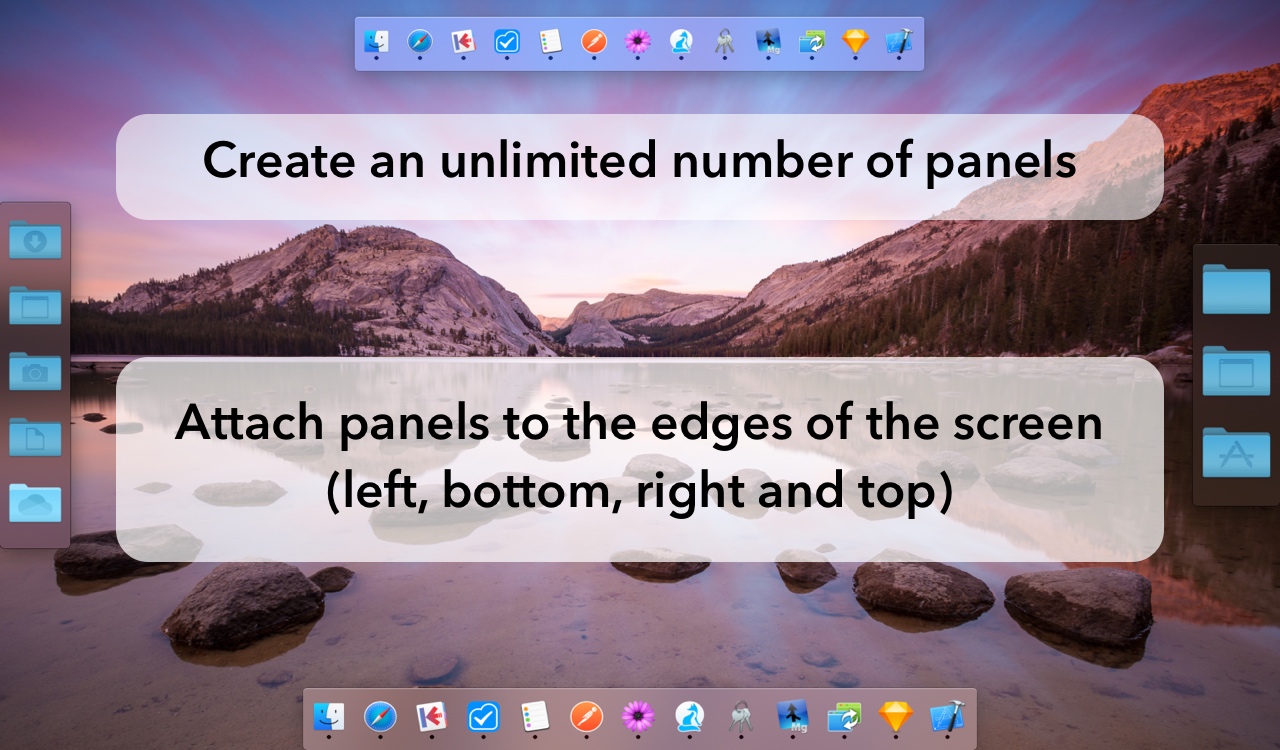Open the Pictures camera folder in left panel
The width and height of the screenshot is (1280, 750).
35,372
